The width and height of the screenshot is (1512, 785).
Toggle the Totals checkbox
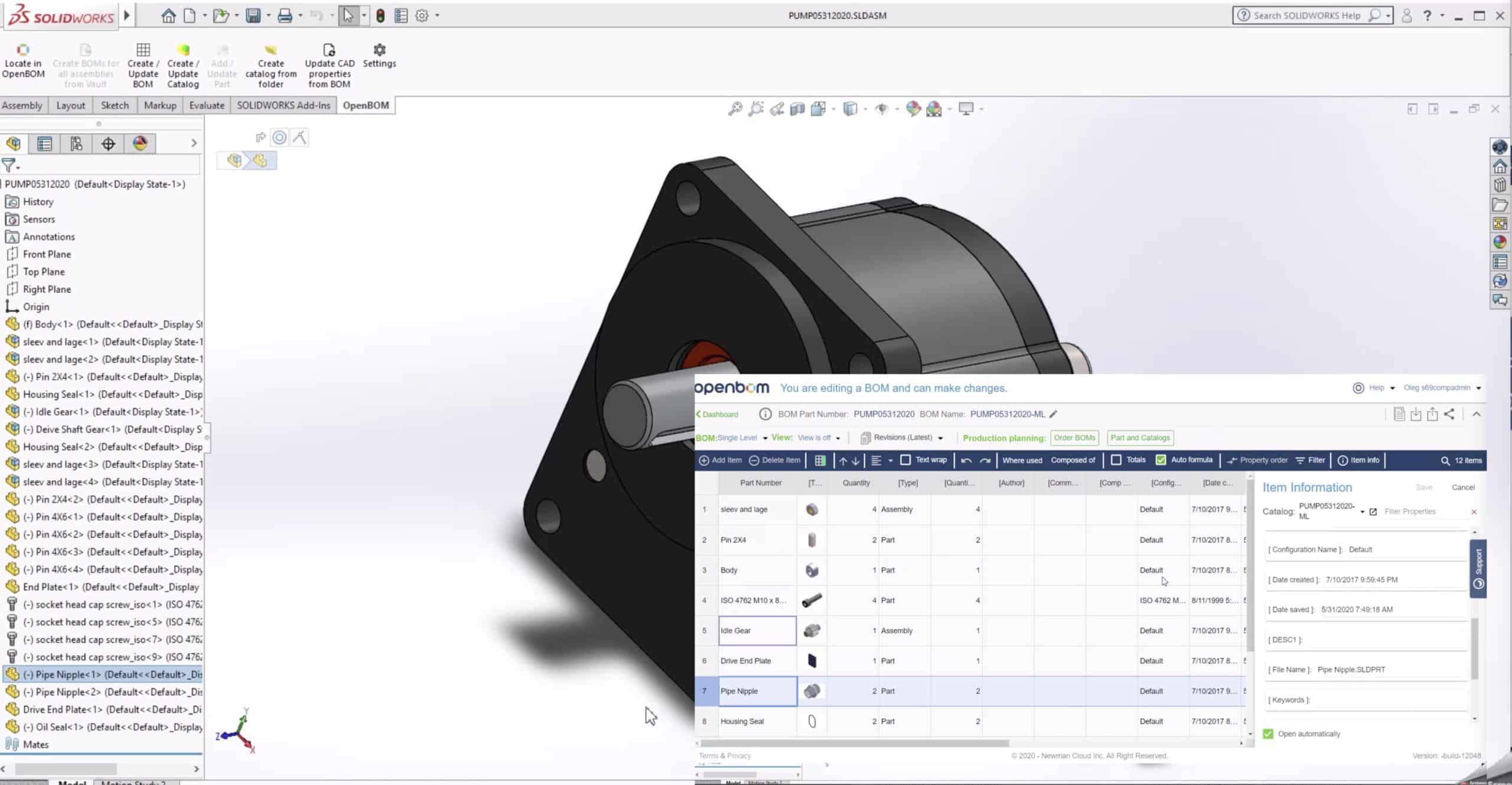click(x=1116, y=460)
